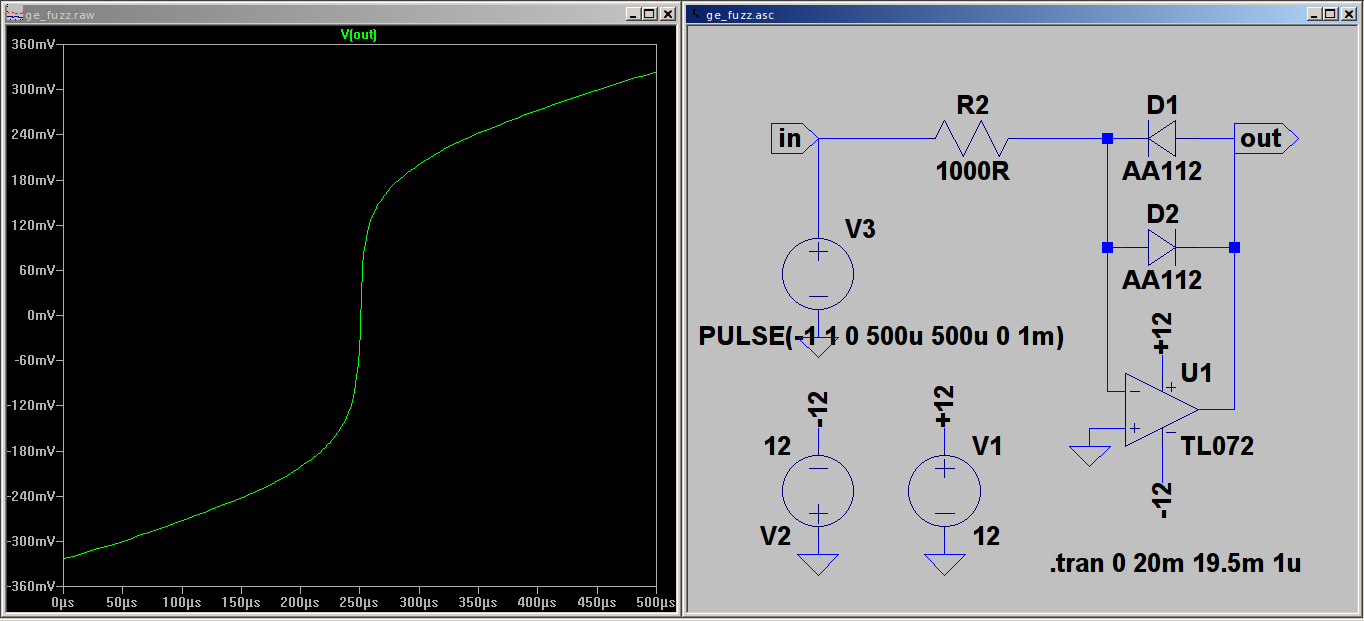Image resolution: width=1364 pixels, height=621 pixels.
Task: Click the ground symbol at op-amp input
Action: [1089, 455]
